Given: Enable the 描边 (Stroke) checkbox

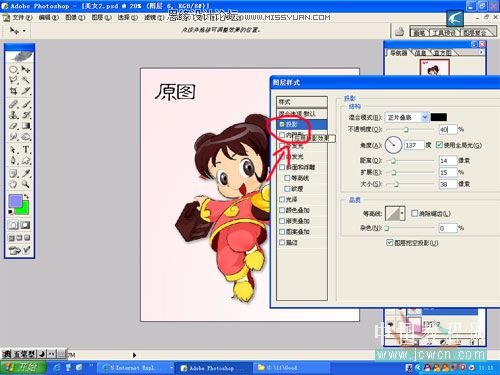Looking at the screenshot, I should (282, 242).
